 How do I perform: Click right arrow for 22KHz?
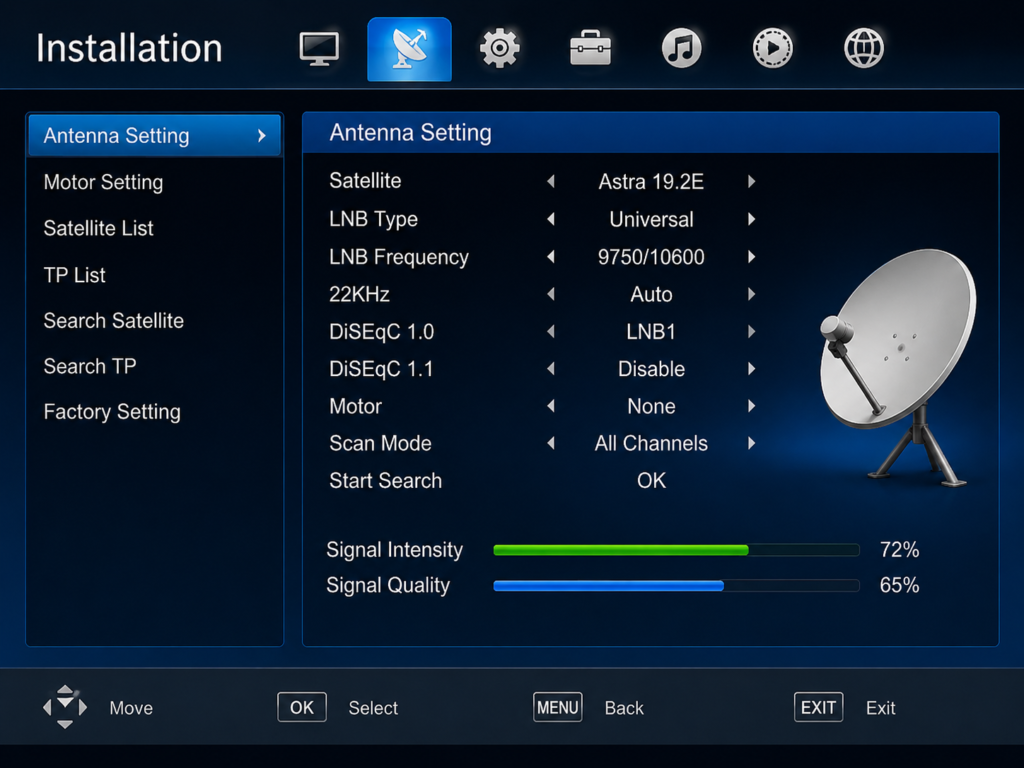click(x=752, y=295)
